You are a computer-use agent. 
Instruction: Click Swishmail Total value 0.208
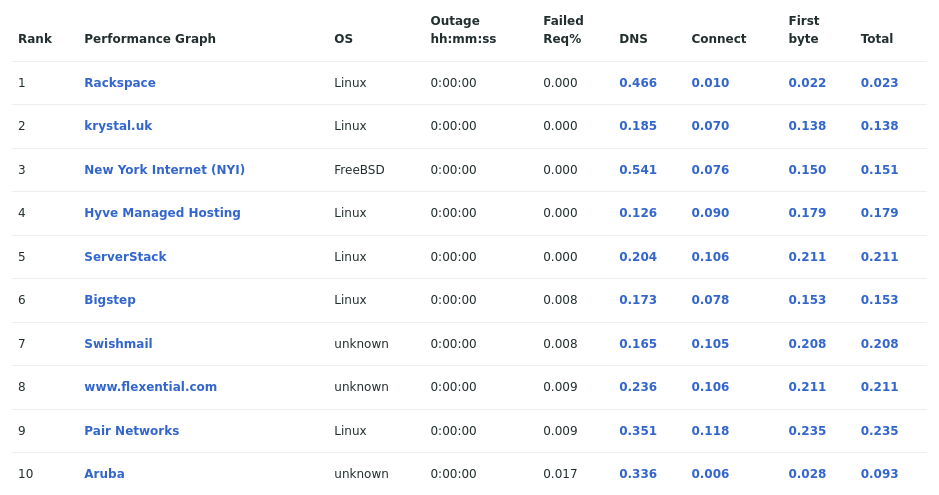pyautogui.click(x=880, y=344)
